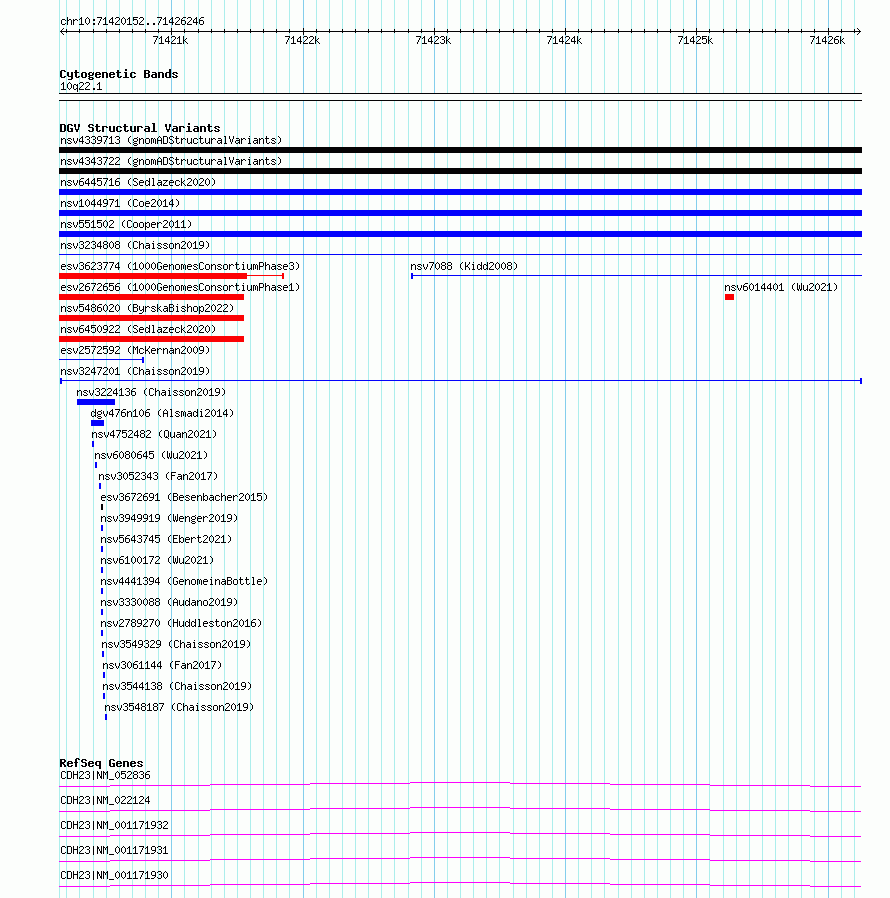Click the blue bar for nsv1044971 (Coe2014)
Viewport: 890px width, 898px height.
[460, 213]
